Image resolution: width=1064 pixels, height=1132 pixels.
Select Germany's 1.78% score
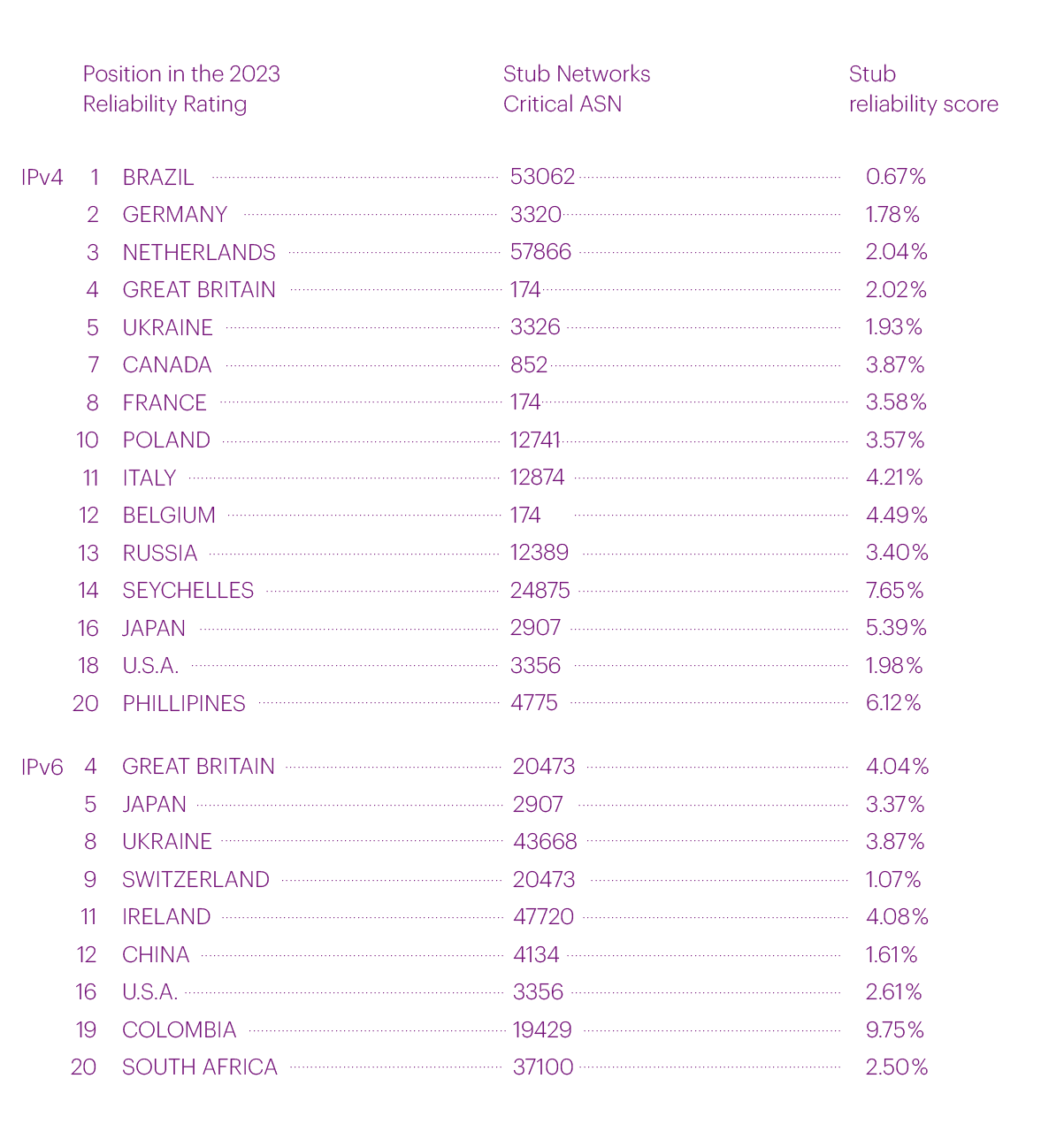pos(892,215)
